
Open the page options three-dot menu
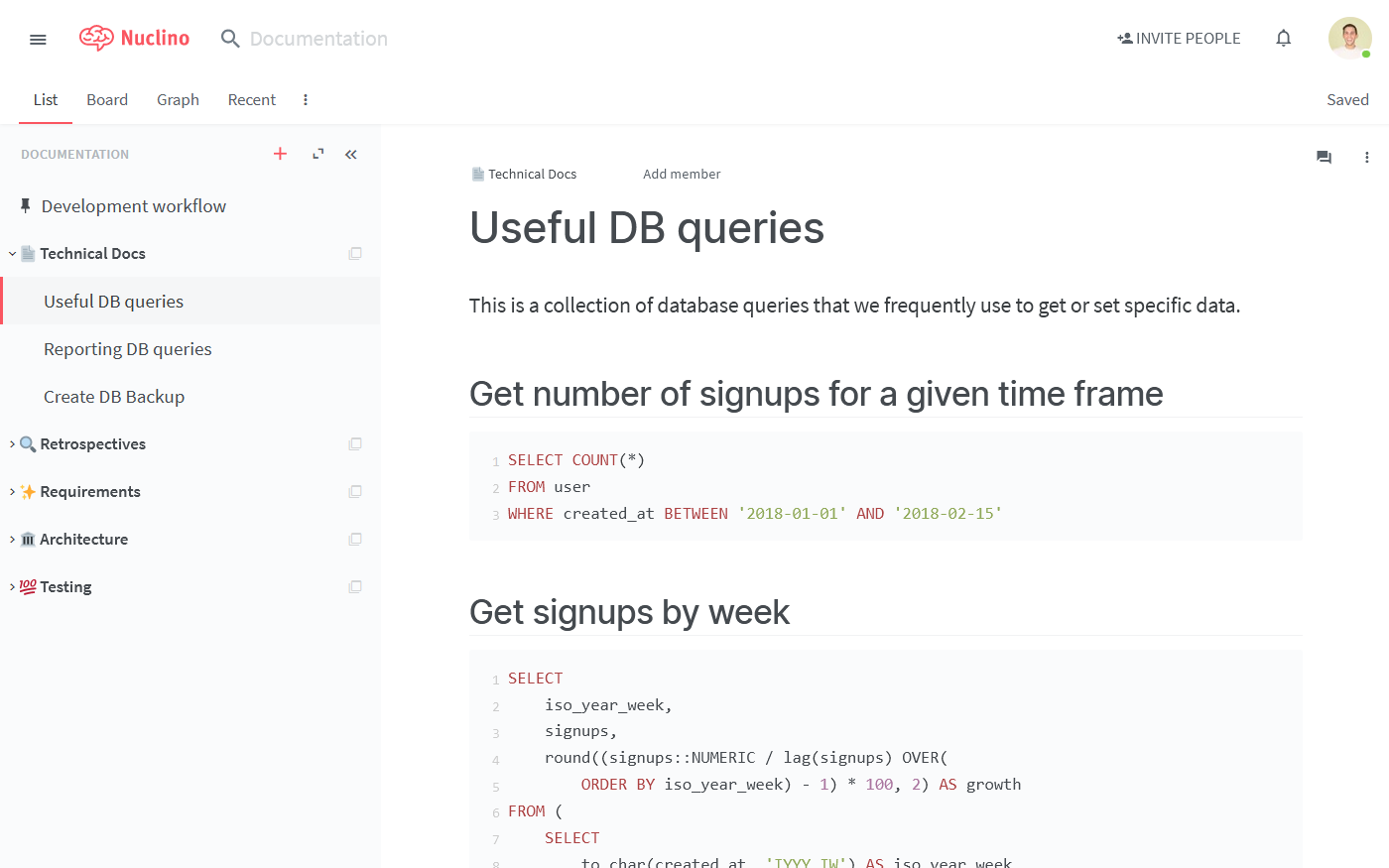(x=1367, y=157)
